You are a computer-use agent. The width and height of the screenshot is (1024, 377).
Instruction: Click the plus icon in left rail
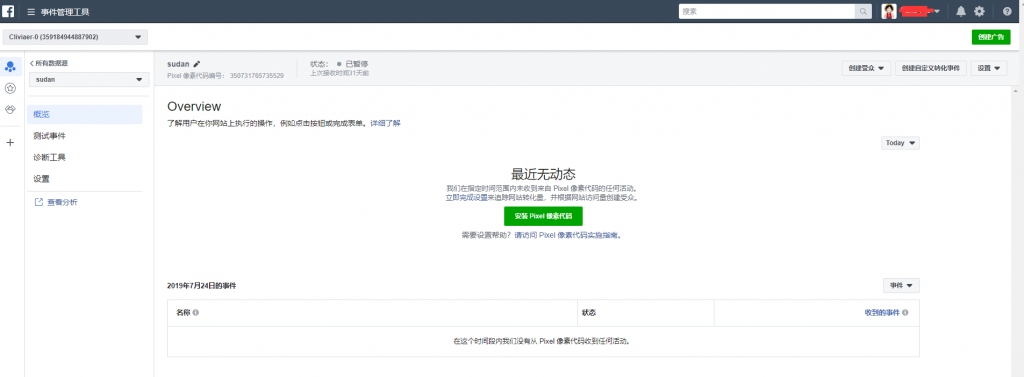click(x=10, y=142)
